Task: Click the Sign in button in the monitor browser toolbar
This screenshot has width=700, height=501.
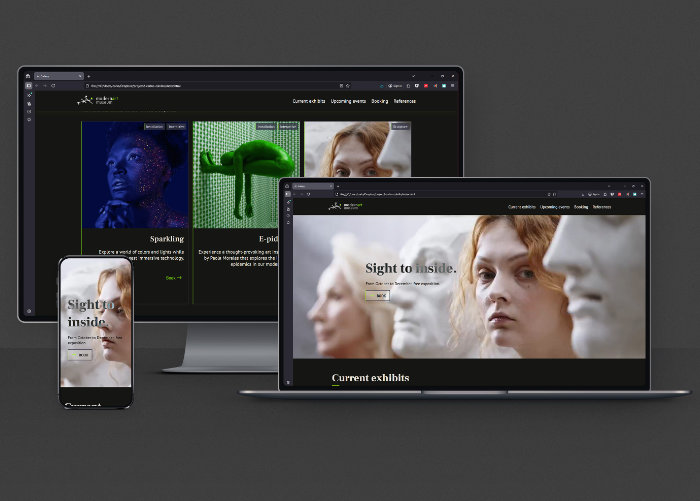Action: click(395, 86)
